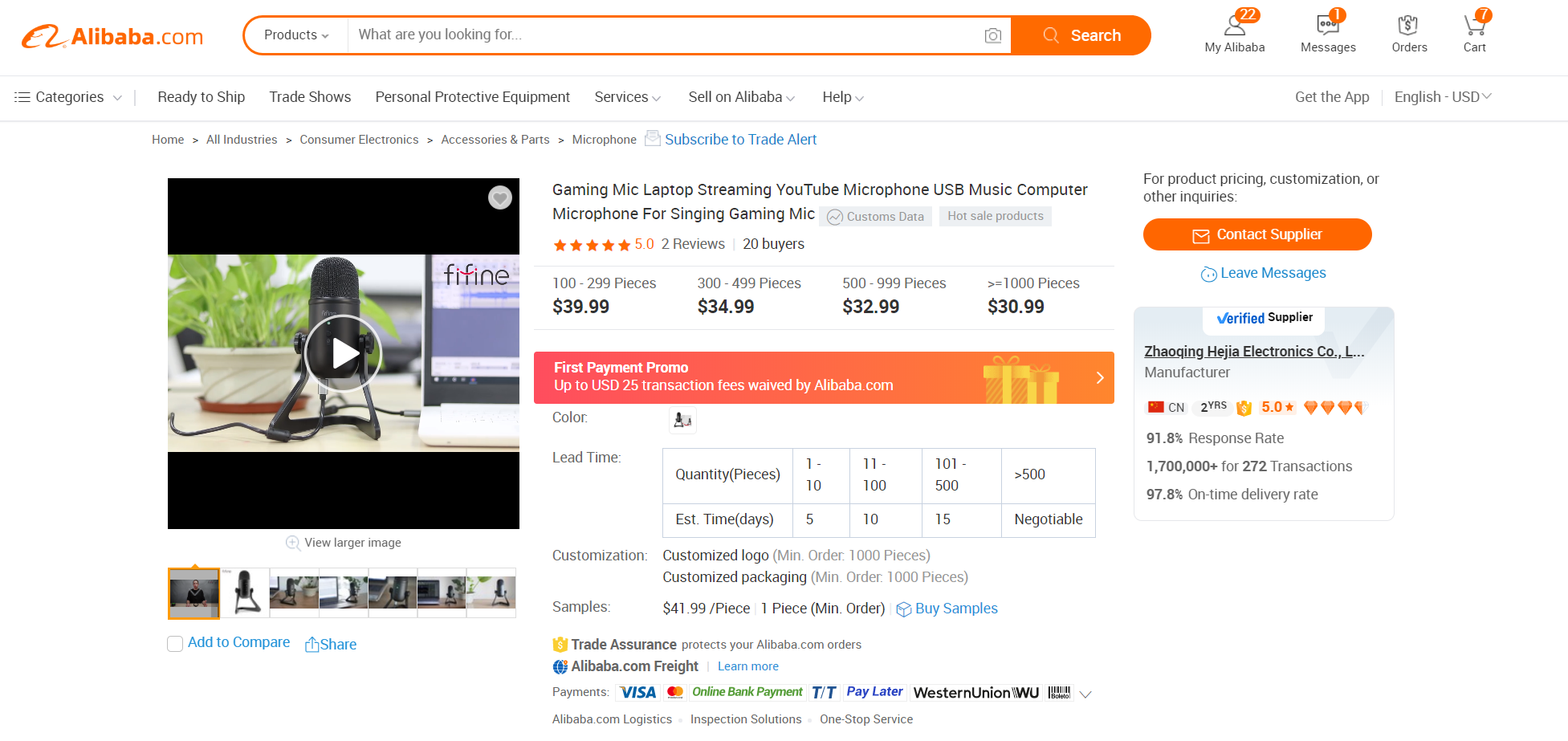
Task: Click the Negotiable lead time cell
Action: pos(1049,519)
